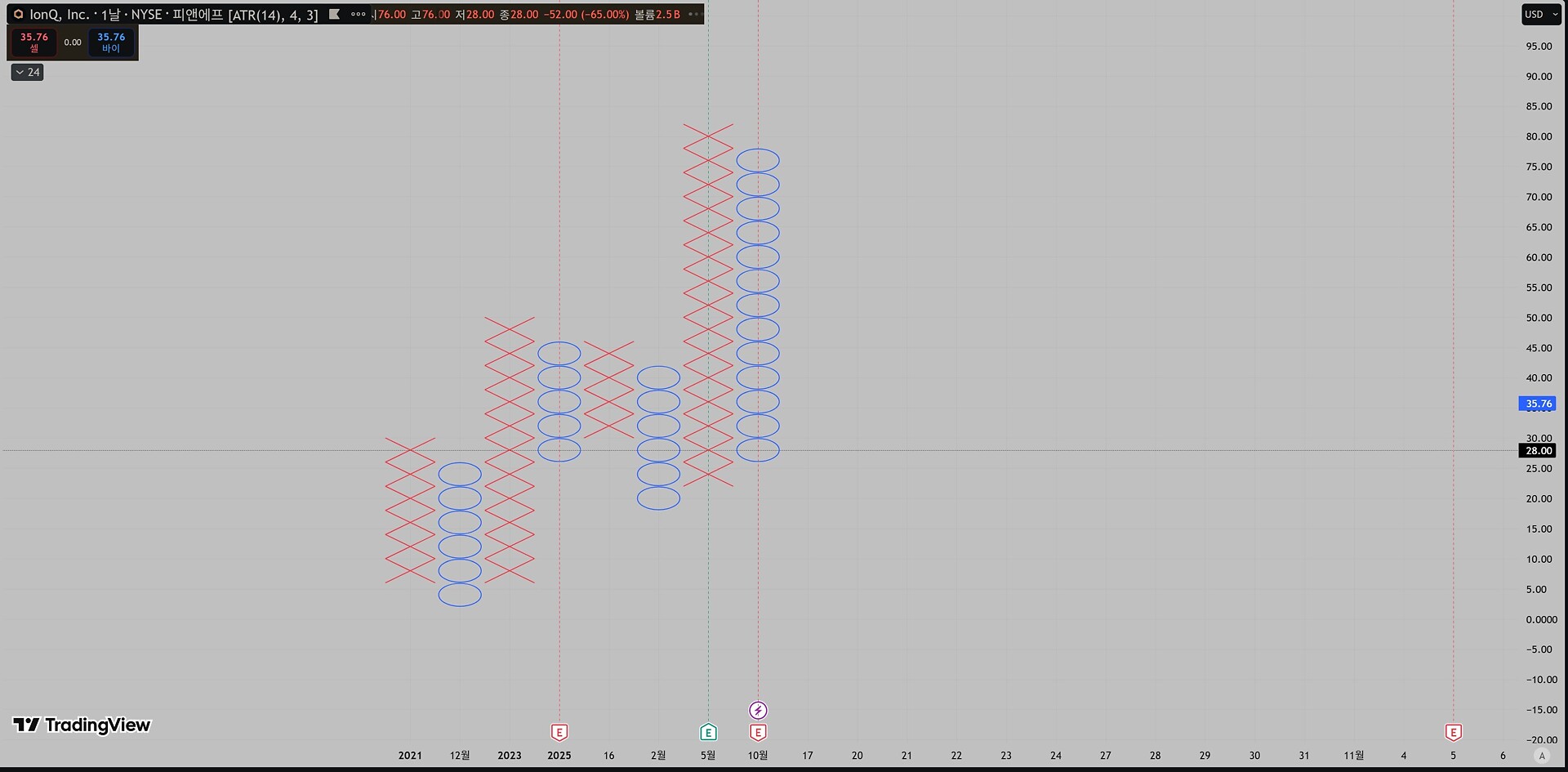Click the red earnings E marker at 10월
1568x772 pixels.
tap(758, 732)
